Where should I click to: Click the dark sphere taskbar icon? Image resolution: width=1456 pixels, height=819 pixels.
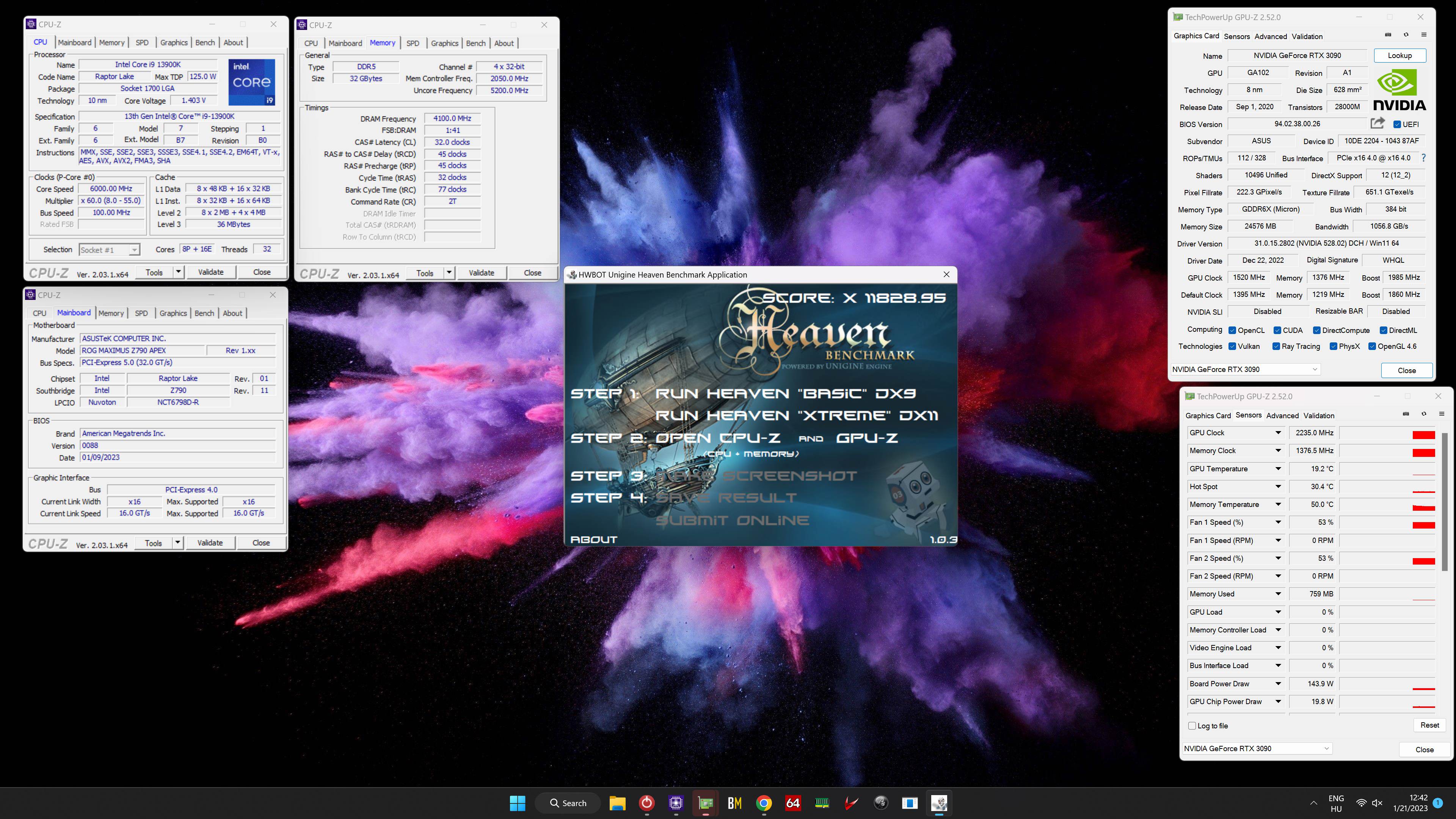880,803
